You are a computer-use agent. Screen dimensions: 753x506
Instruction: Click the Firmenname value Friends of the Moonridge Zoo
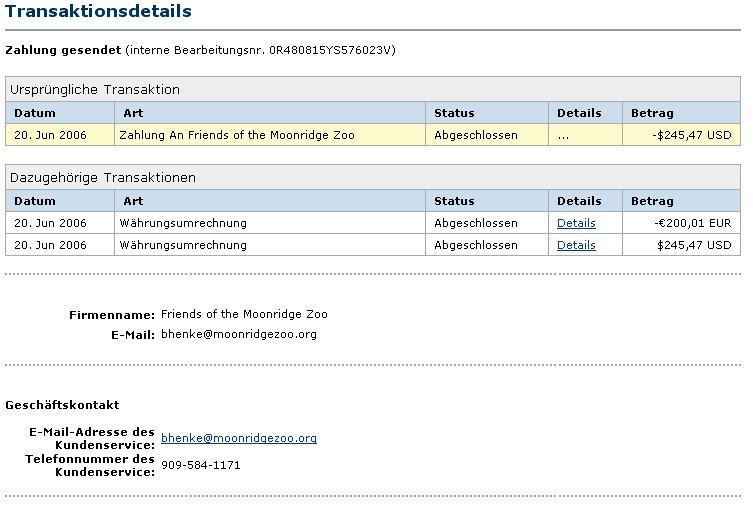click(244, 314)
